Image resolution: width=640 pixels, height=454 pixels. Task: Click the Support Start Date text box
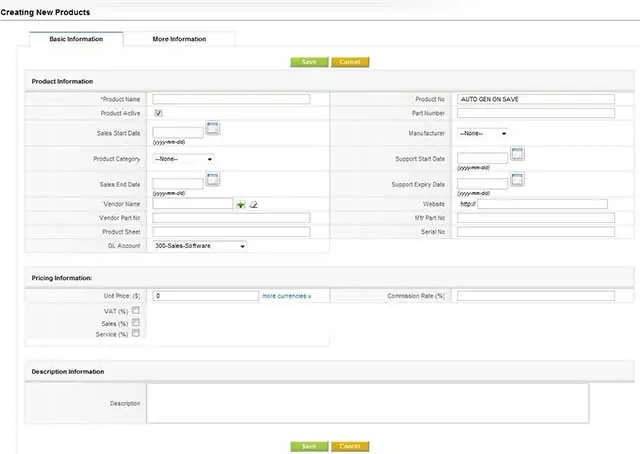tap(482, 158)
